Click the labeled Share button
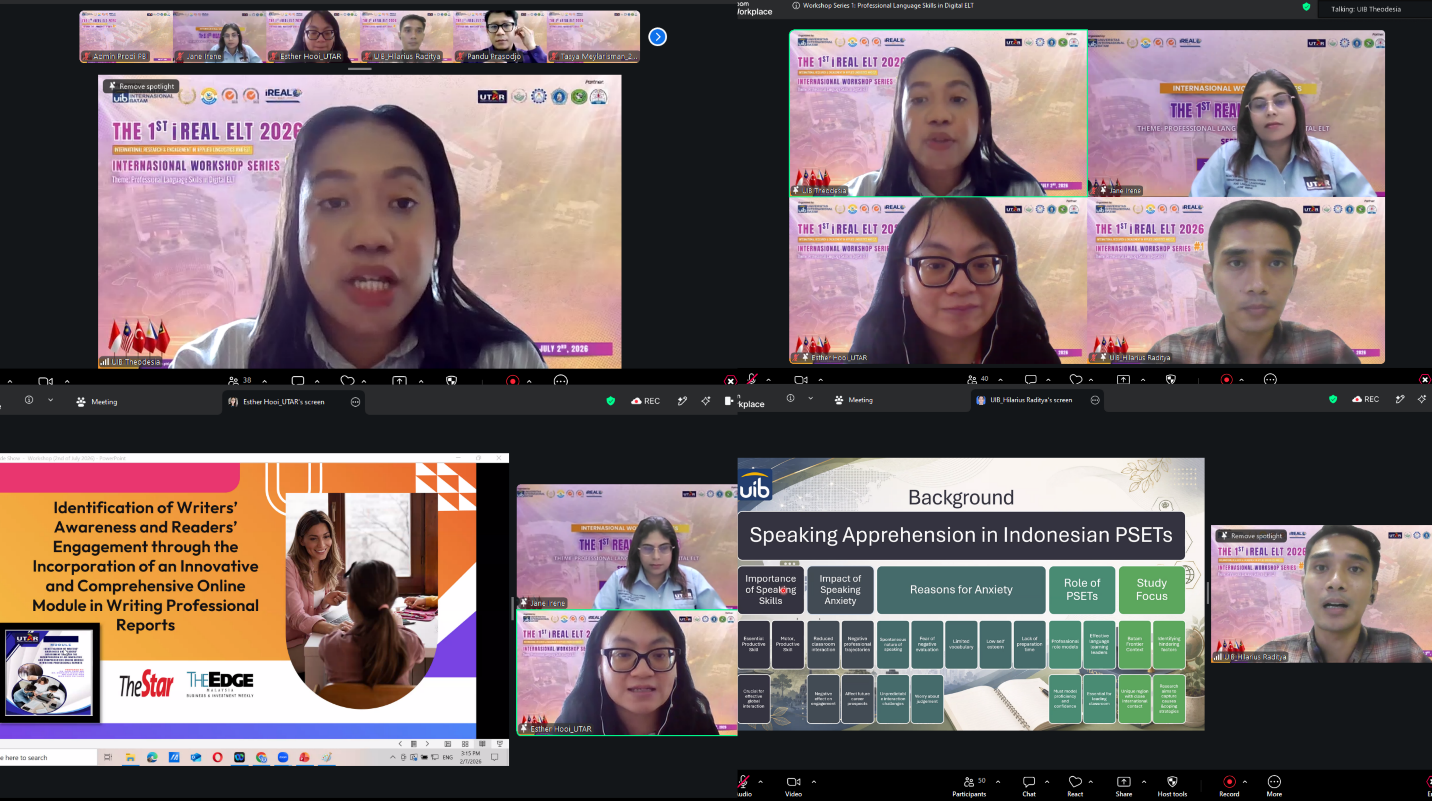1432x801 pixels. coord(1124,785)
